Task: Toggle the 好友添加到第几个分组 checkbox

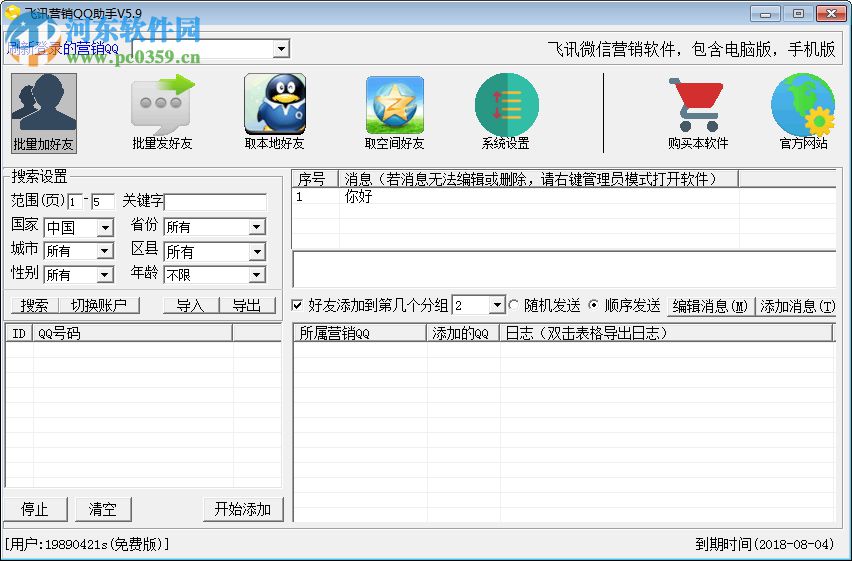Action: (x=297, y=305)
